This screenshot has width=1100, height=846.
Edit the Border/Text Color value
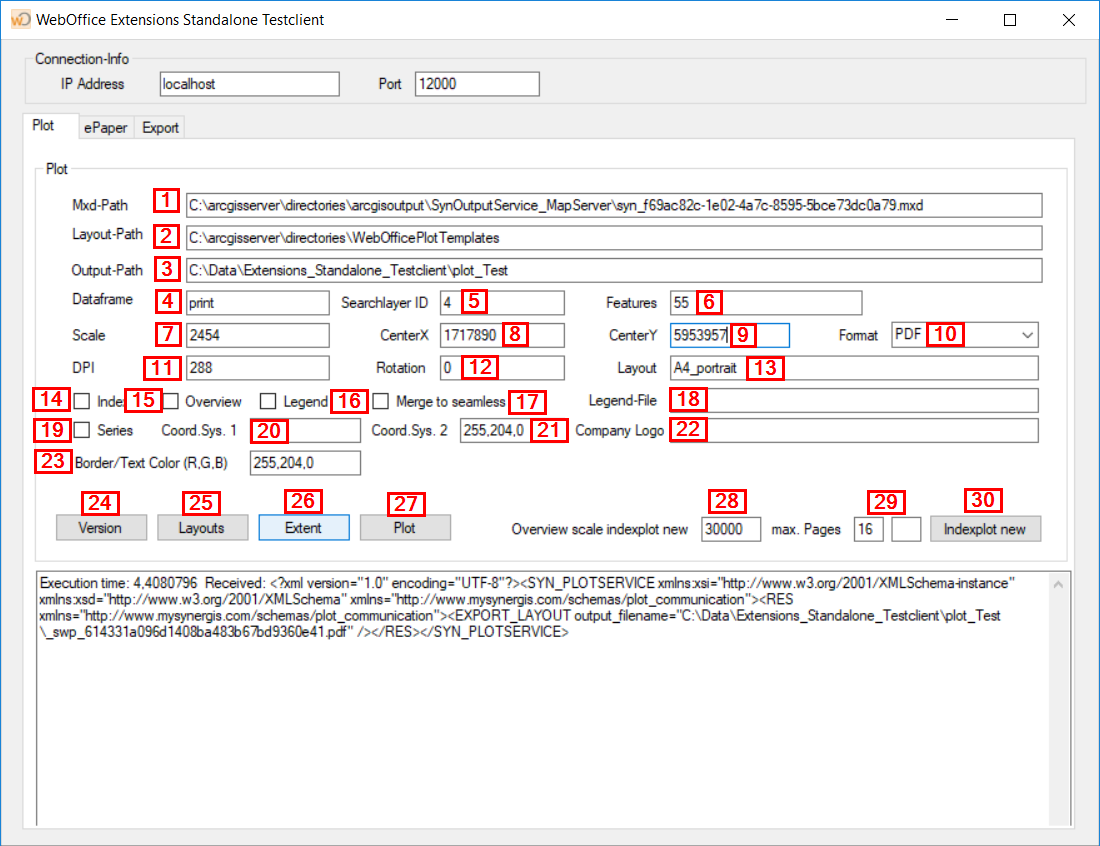tap(304, 463)
